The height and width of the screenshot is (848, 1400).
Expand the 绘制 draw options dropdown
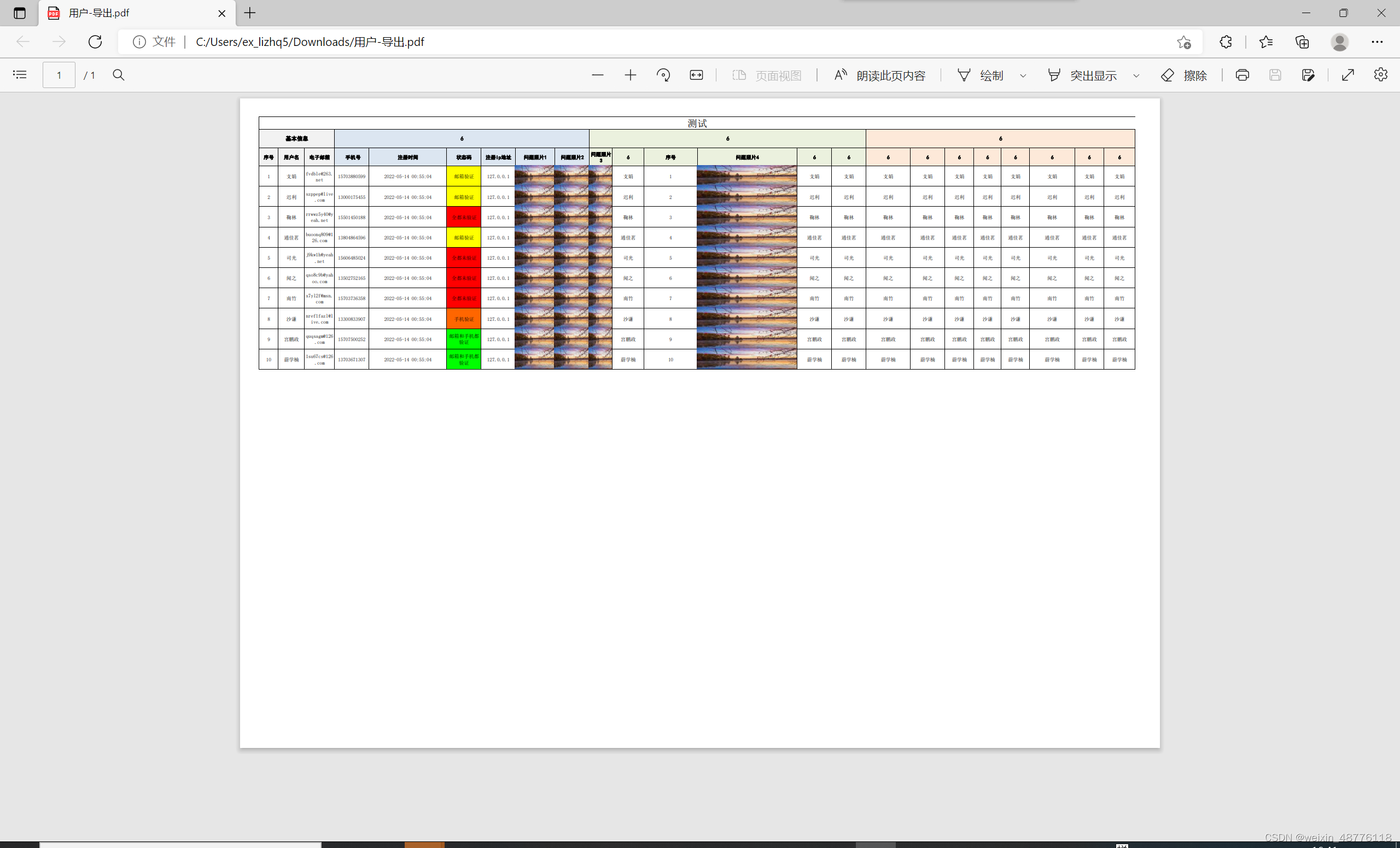[1023, 75]
